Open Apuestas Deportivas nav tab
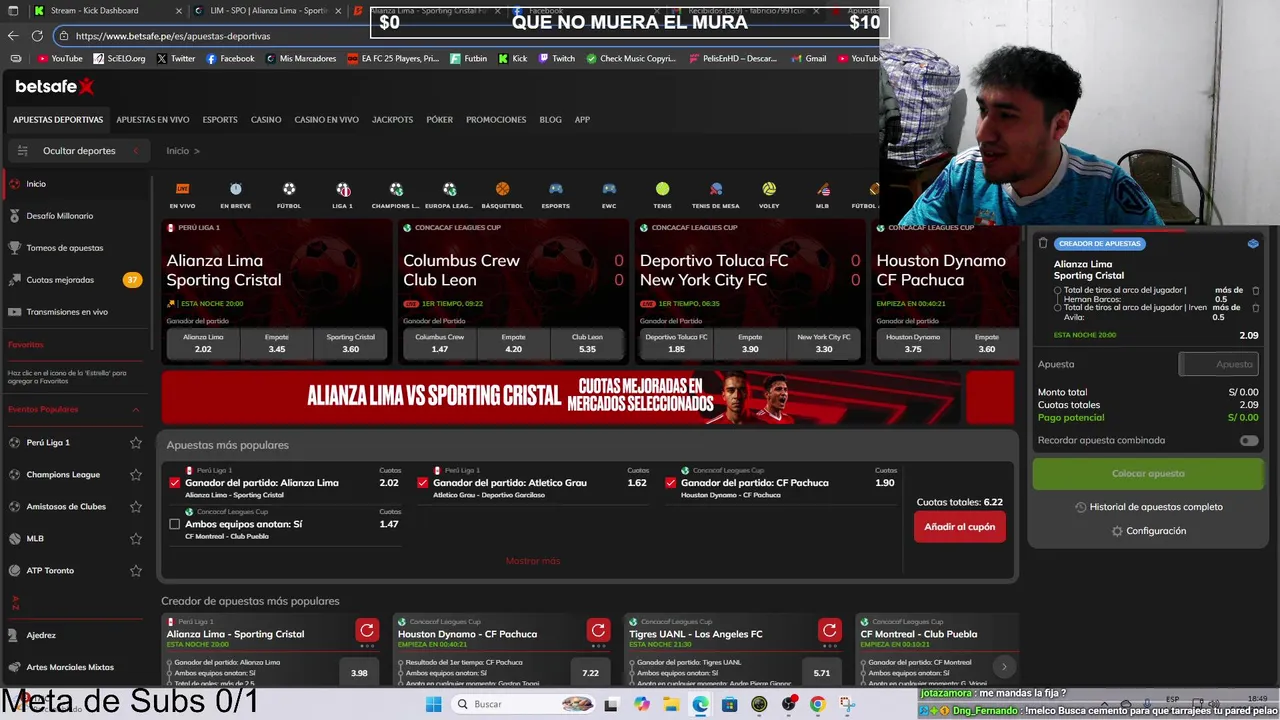 pyautogui.click(x=58, y=119)
